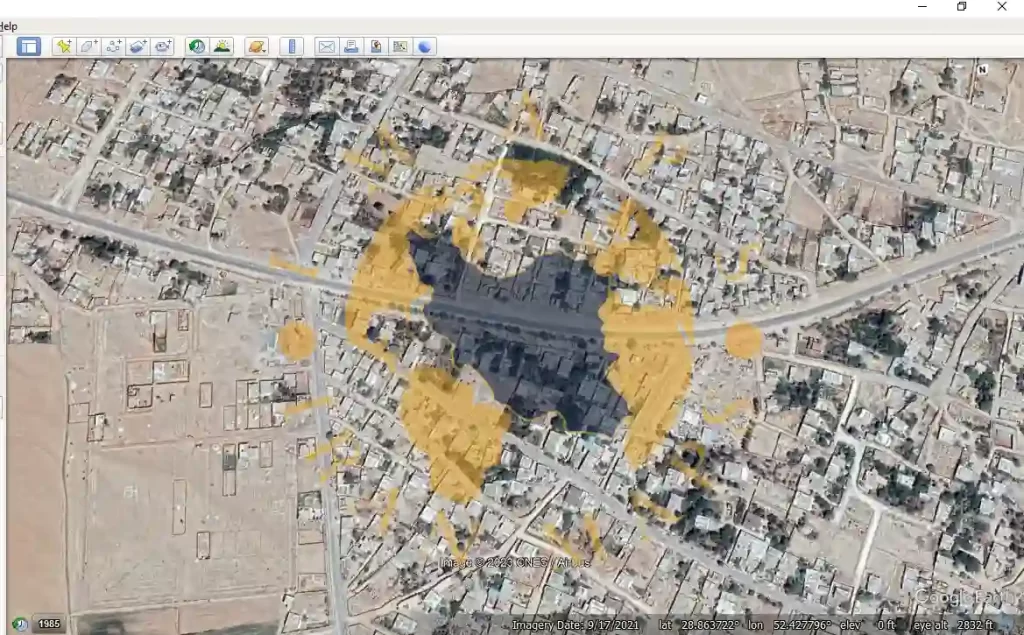Image resolution: width=1024 pixels, height=635 pixels.
Task: Open the Ruler tool
Action: [x=291, y=46]
